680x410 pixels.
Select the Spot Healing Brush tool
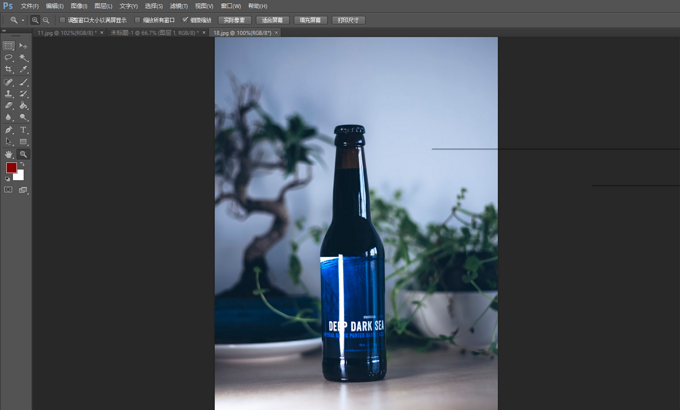coord(9,82)
